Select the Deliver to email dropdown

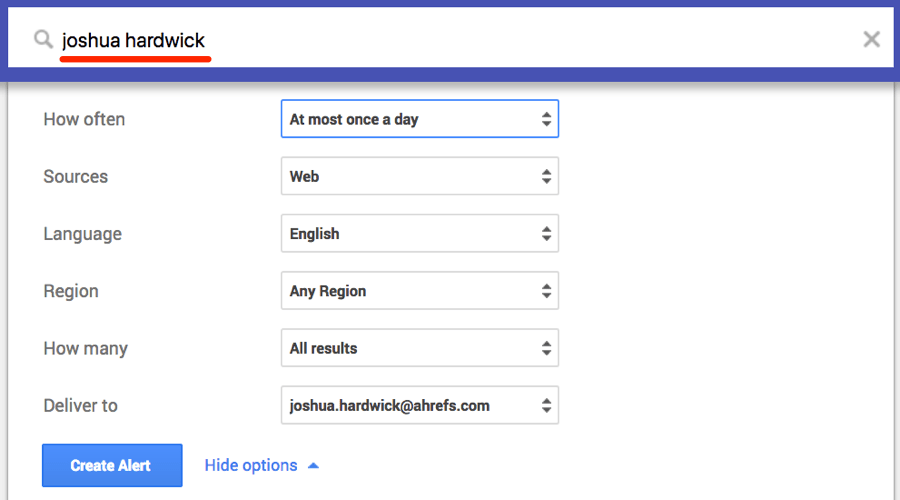coord(419,406)
